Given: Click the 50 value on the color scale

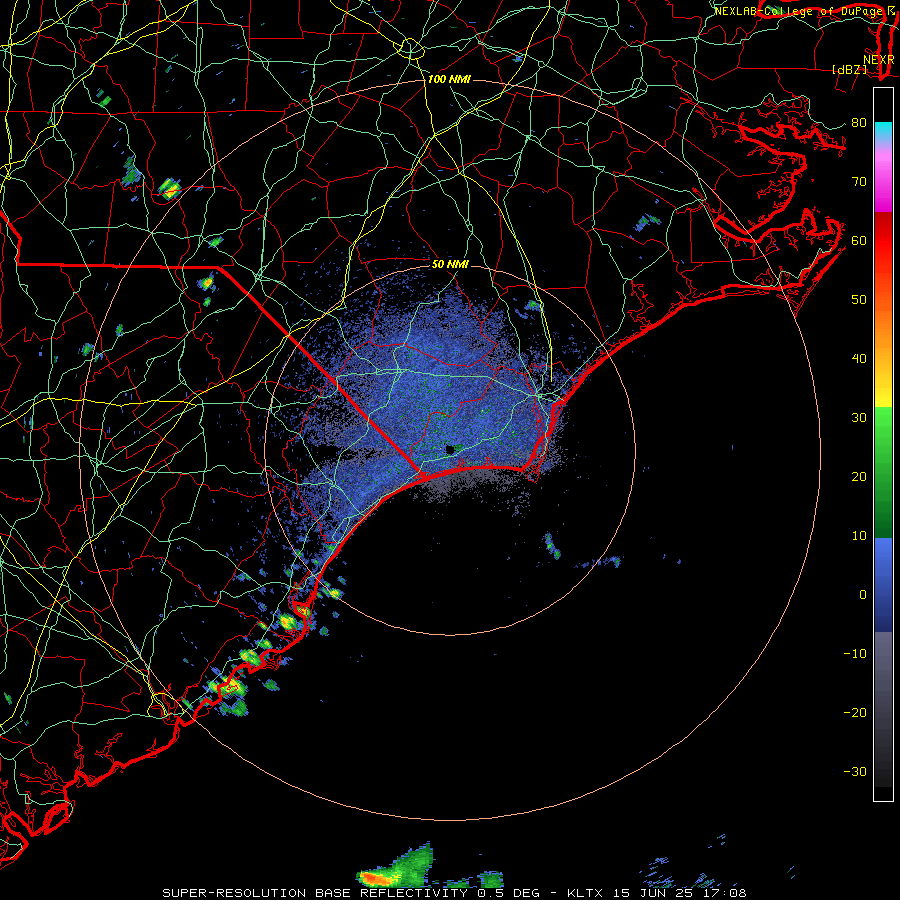Looking at the screenshot, I should tap(859, 300).
